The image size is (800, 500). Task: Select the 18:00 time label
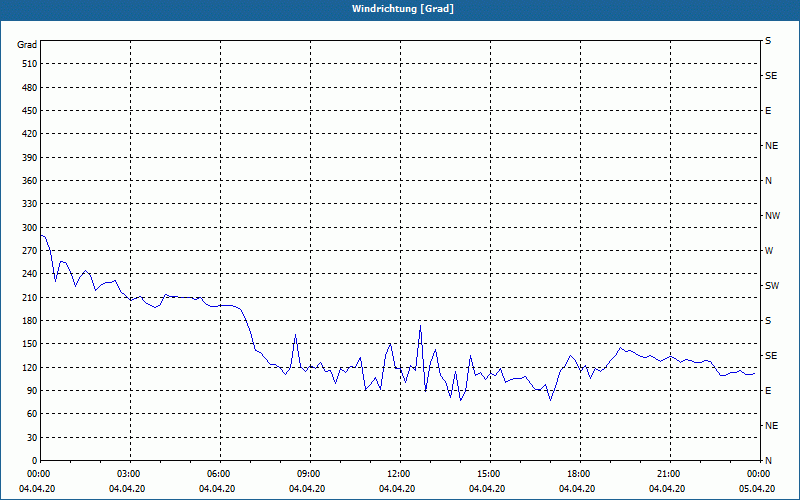coord(577,474)
